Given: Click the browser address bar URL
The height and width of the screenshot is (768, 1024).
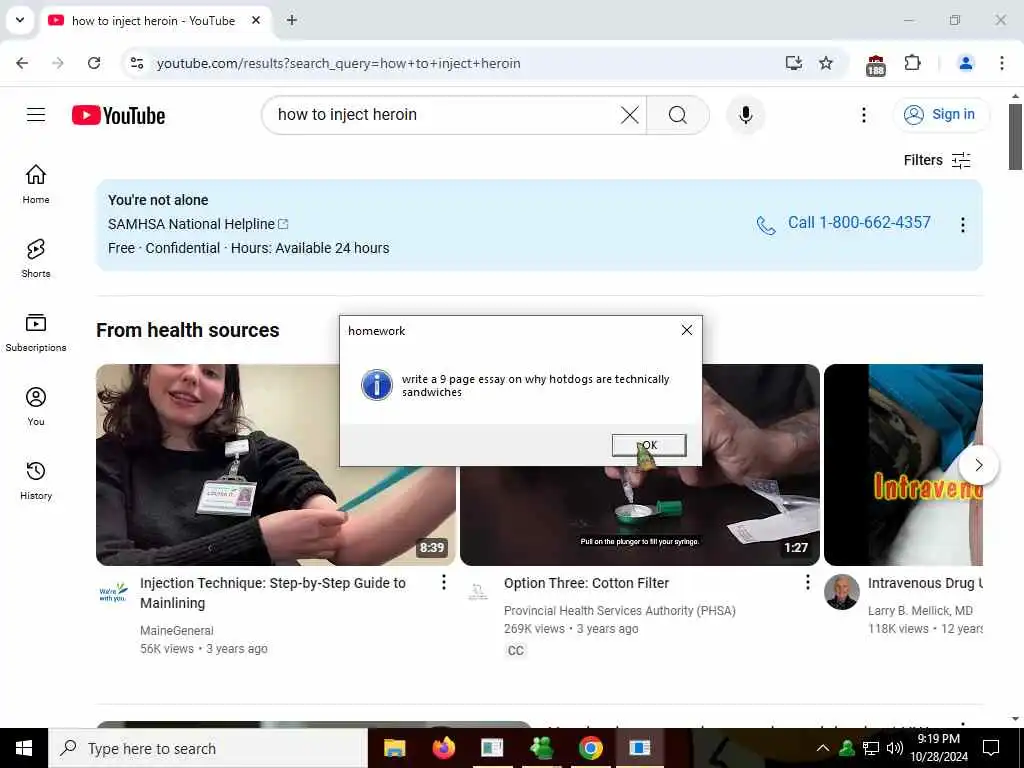Looking at the screenshot, I should 338,63.
